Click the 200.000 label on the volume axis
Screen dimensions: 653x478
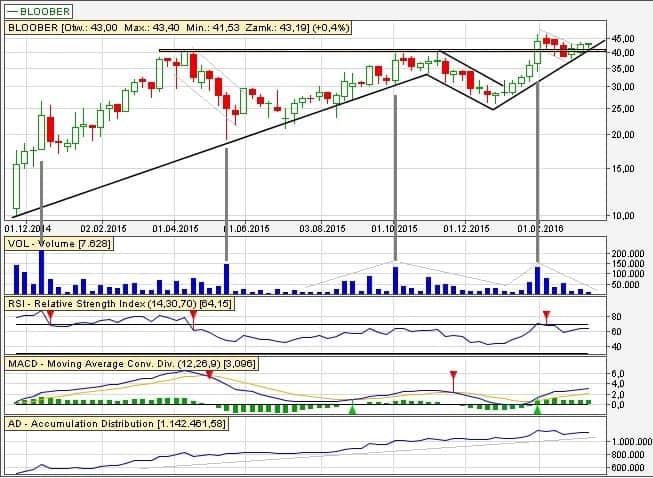pyautogui.click(x=630, y=254)
